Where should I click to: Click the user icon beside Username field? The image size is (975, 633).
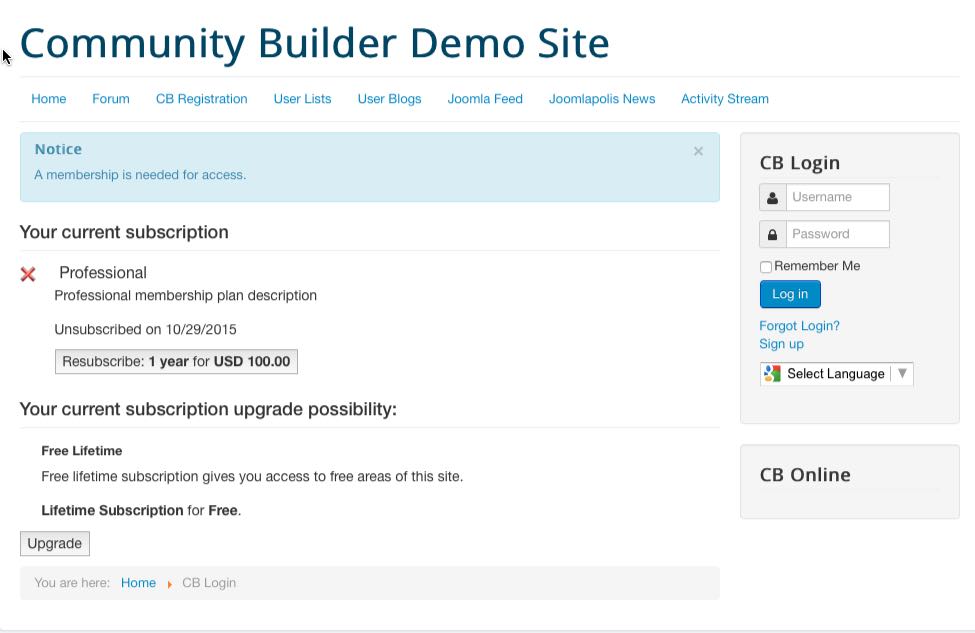pyautogui.click(x=772, y=198)
